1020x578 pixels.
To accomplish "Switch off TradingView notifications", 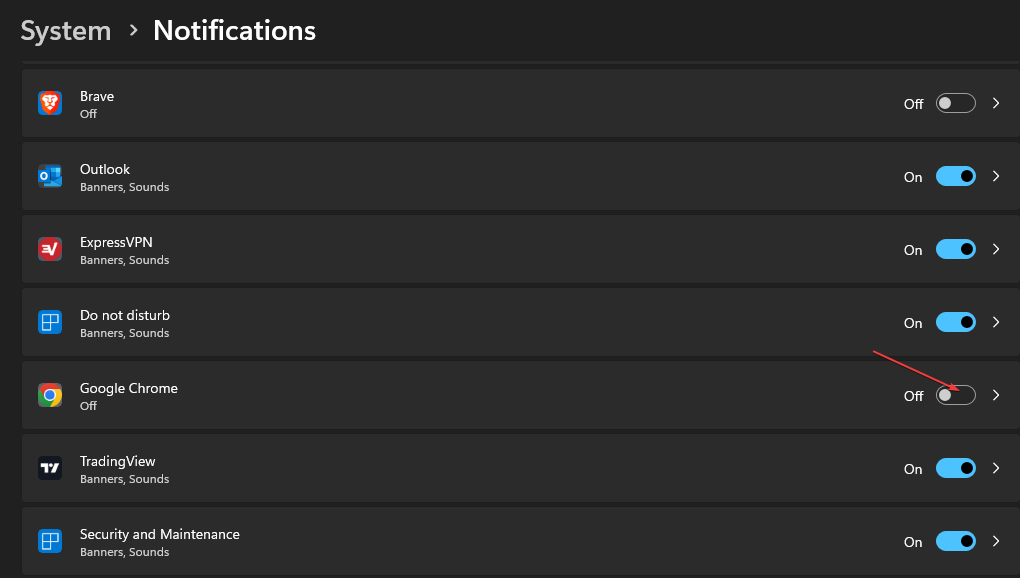I will [955, 468].
